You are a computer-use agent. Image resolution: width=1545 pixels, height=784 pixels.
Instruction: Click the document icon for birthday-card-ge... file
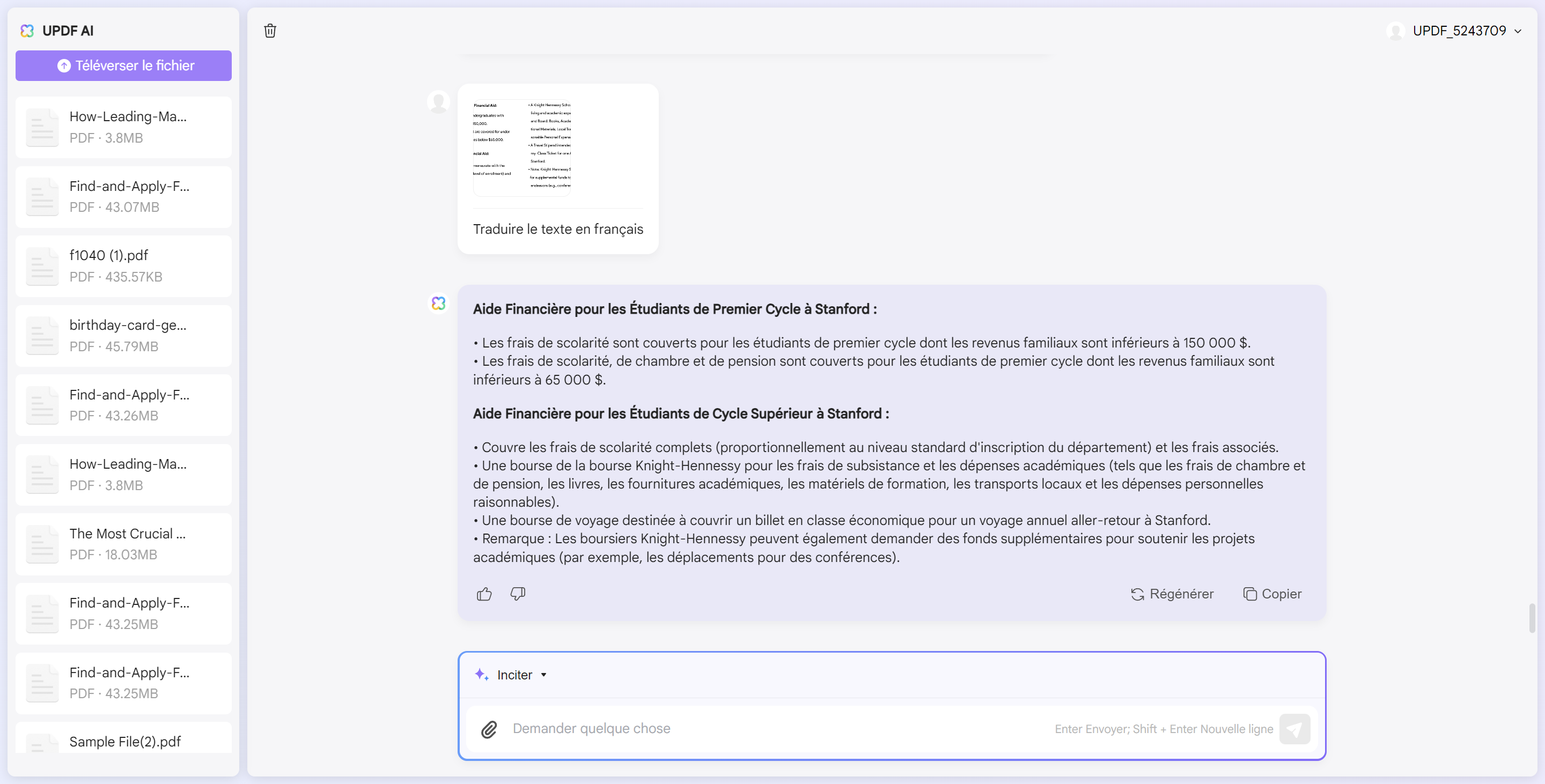coord(42,336)
